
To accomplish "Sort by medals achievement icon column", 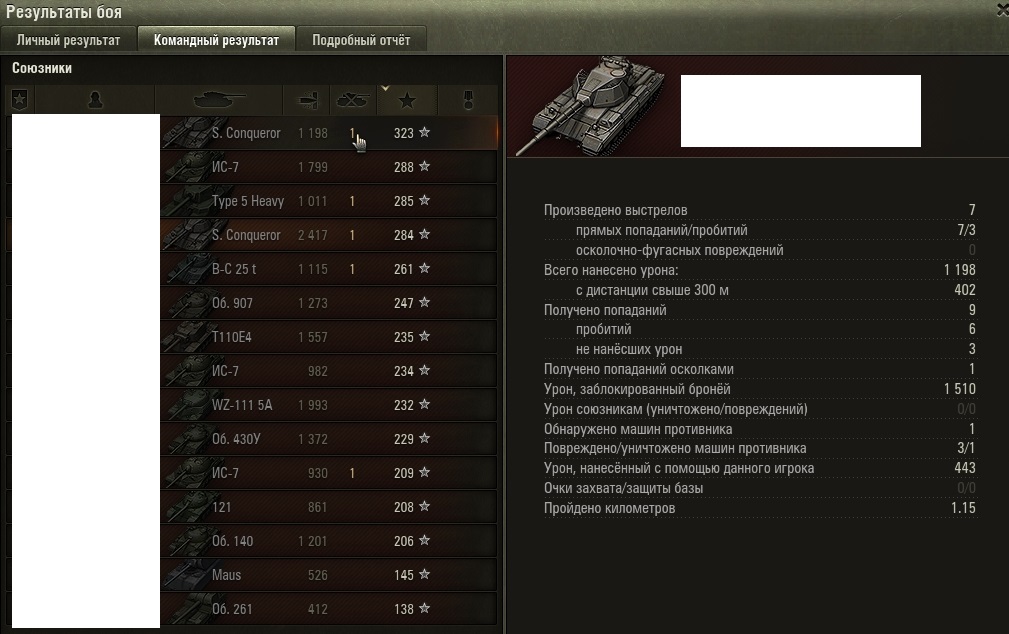I will coord(468,100).
